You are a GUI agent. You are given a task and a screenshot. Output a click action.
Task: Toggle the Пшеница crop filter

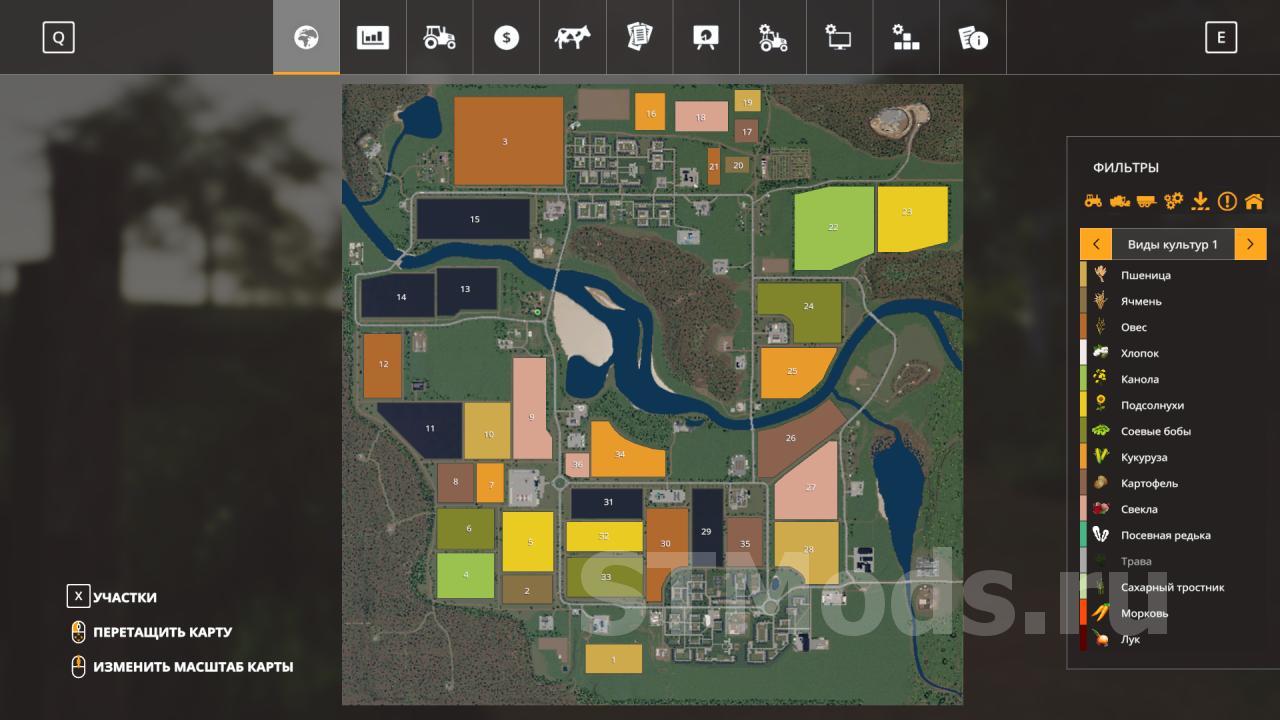pyautogui.click(x=1173, y=275)
